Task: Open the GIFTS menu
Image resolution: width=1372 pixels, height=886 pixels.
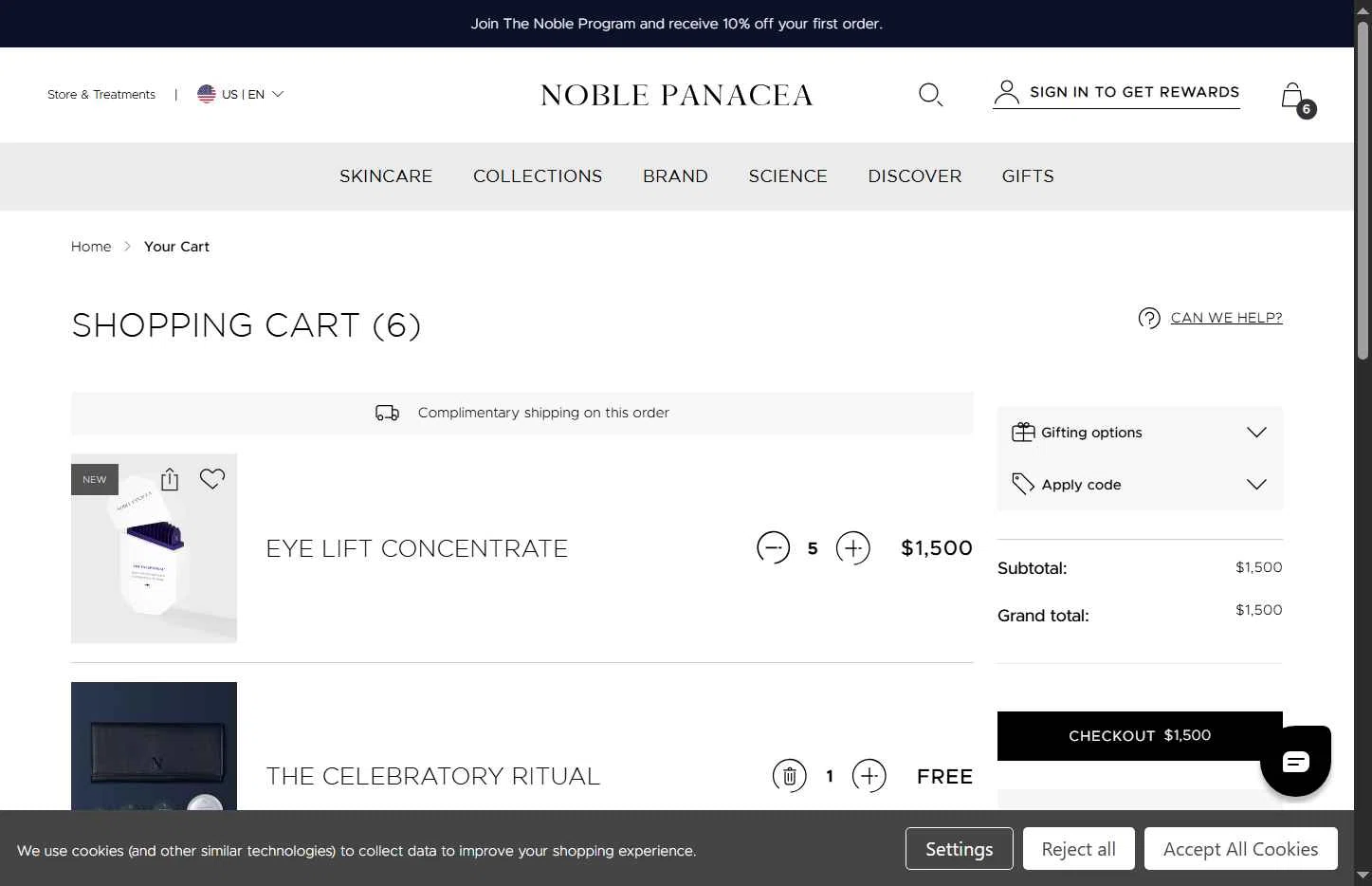Action: pos(1028,176)
